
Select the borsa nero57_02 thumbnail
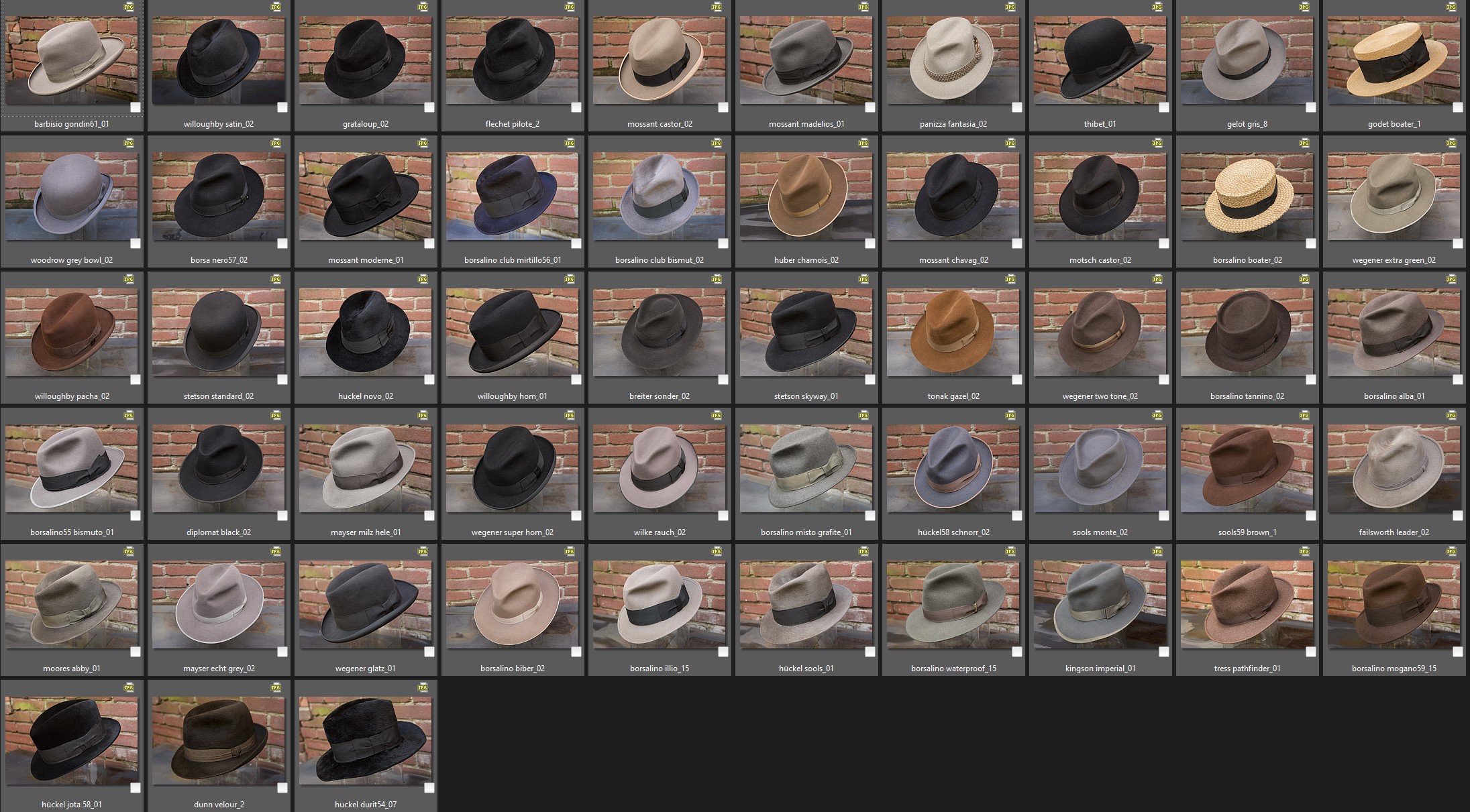pos(219,196)
